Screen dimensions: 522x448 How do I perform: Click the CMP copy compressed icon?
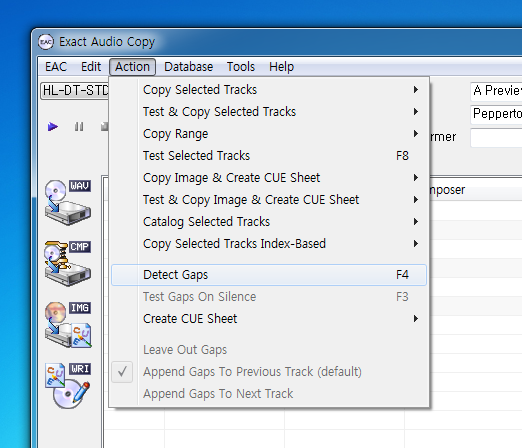tap(68, 263)
